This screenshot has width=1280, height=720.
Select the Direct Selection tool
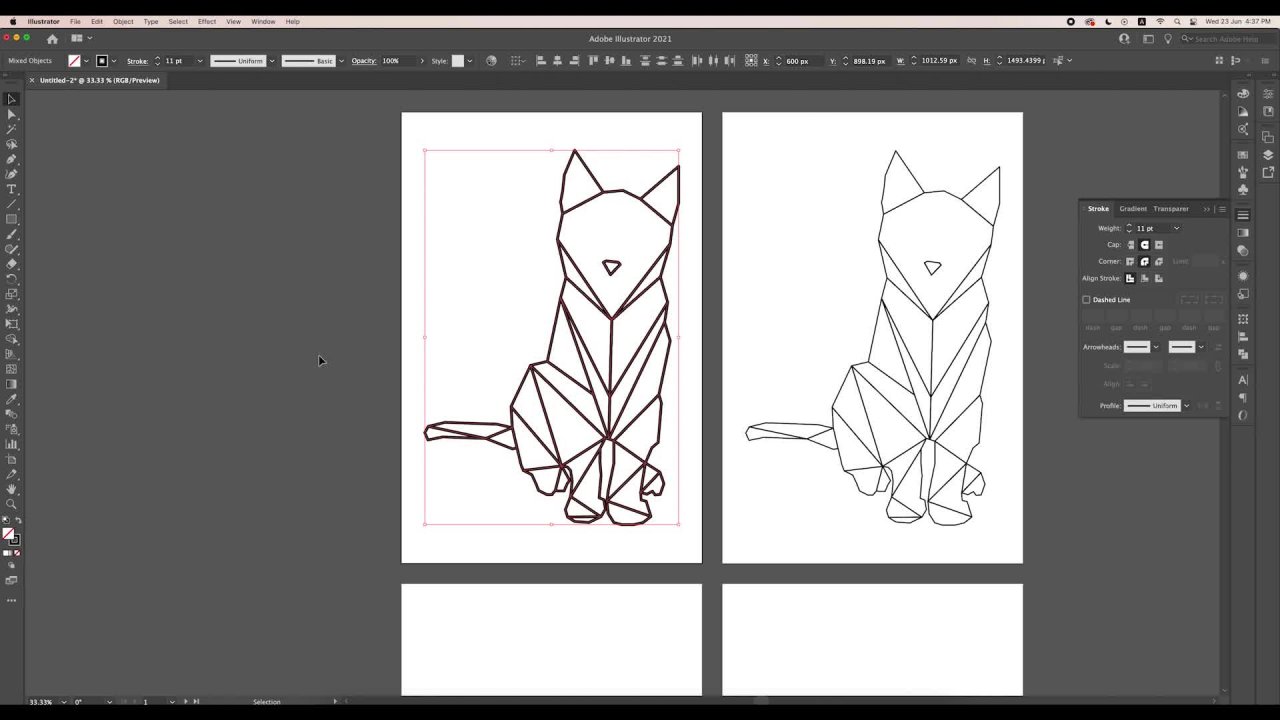point(11,114)
